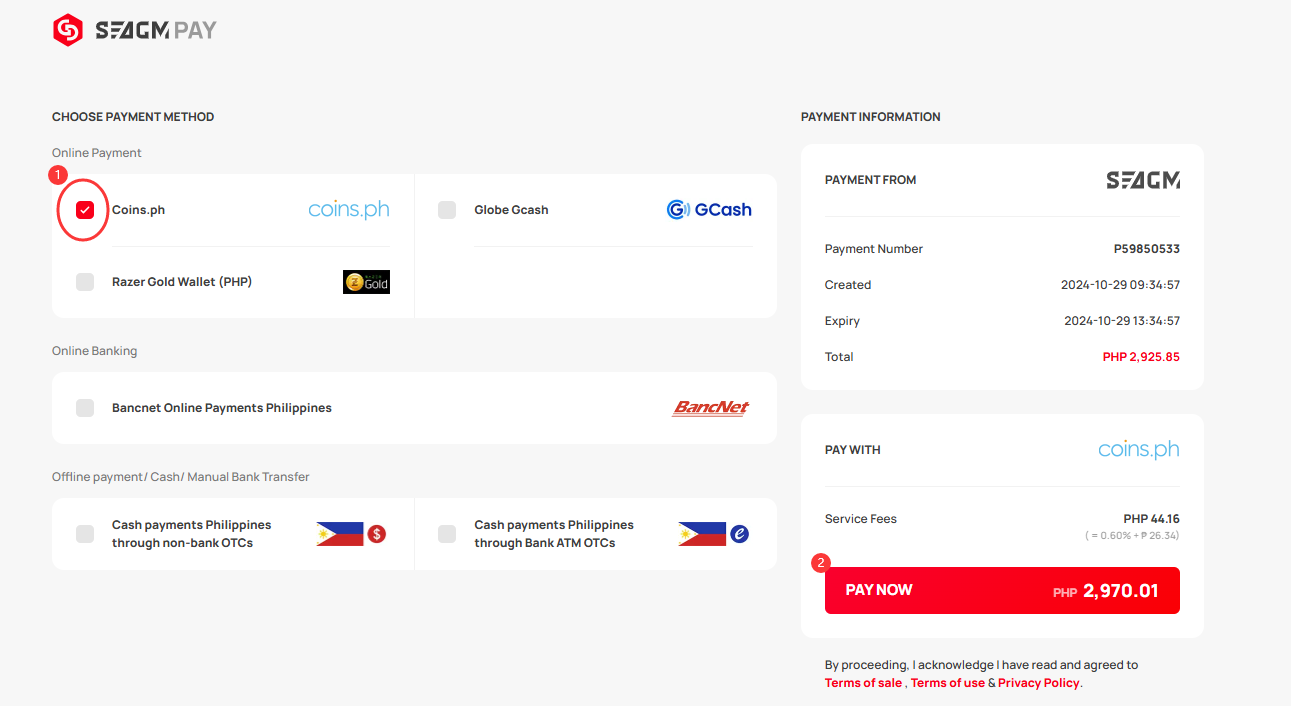The width and height of the screenshot is (1291, 706).
Task: Open the Terms of sale link
Action: tap(863, 683)
